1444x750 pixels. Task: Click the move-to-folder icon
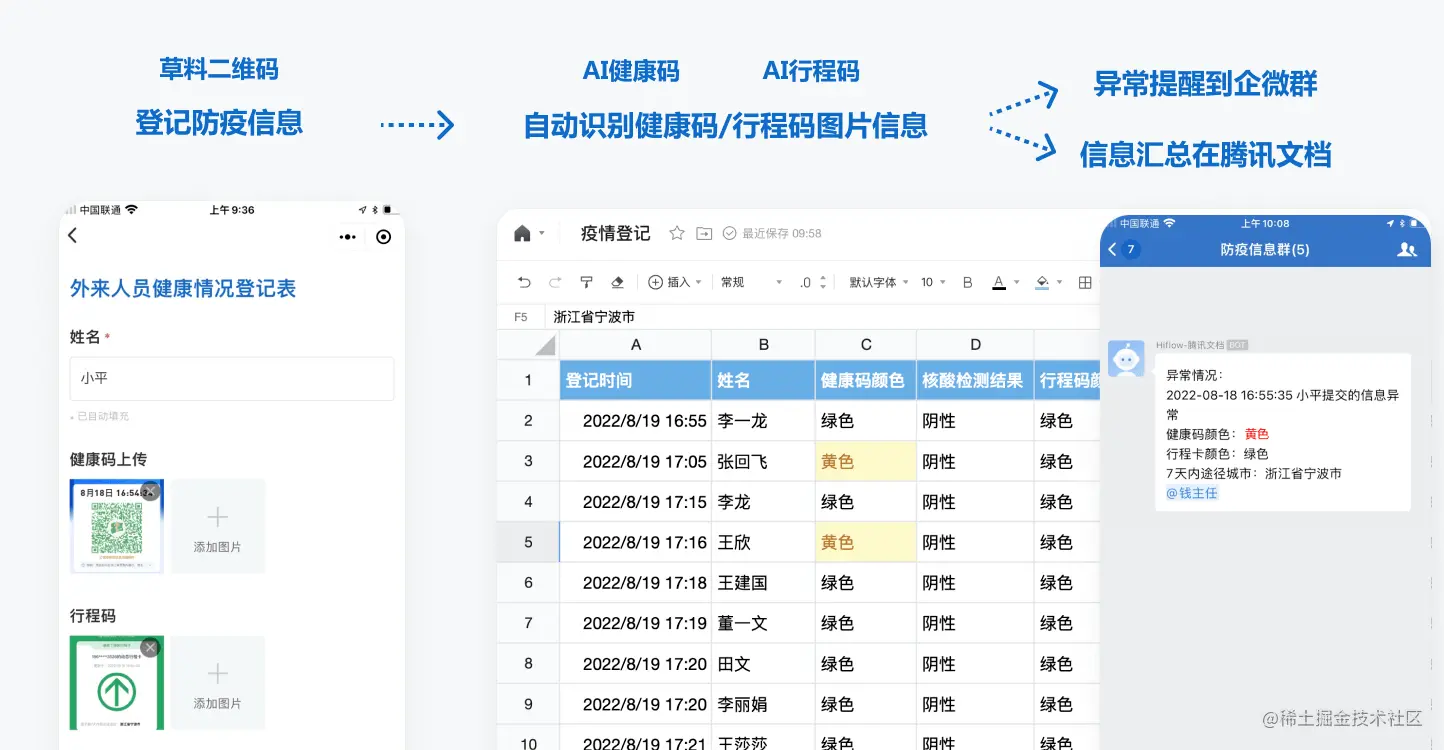704,233
